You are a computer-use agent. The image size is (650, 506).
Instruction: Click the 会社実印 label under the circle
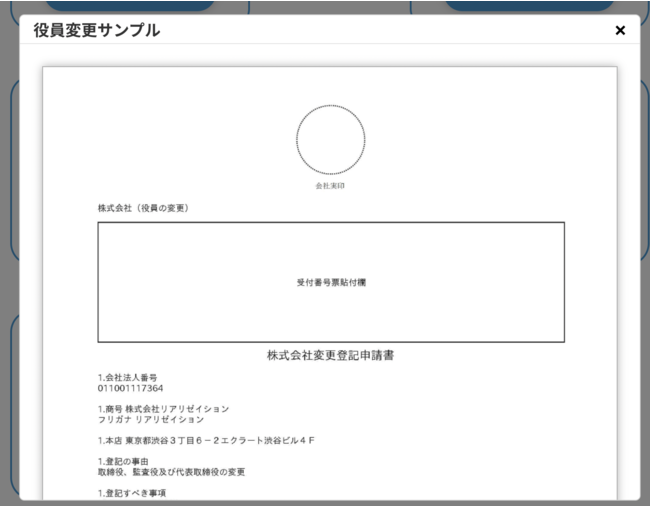(x=330, y=186)
